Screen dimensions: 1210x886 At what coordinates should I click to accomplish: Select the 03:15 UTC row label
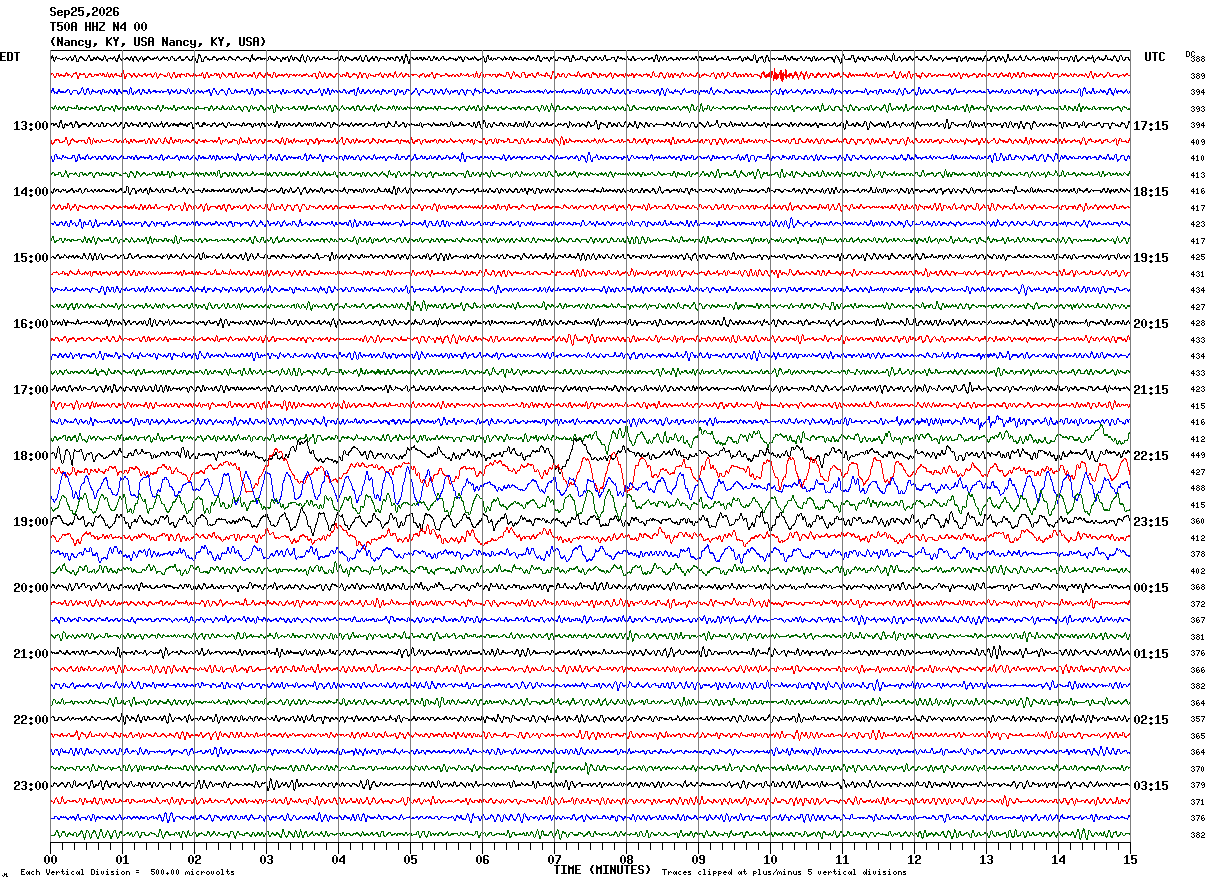coord(1150,786)
